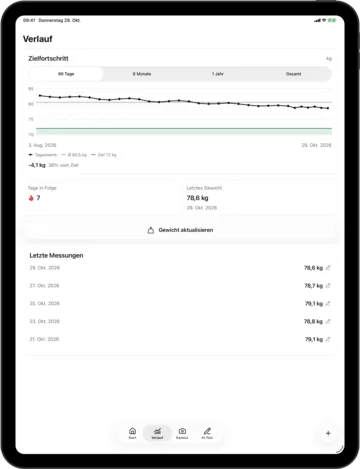Tap the 78,7 kg measurement value
Screen dimensions: 360x469
(313, 286)
